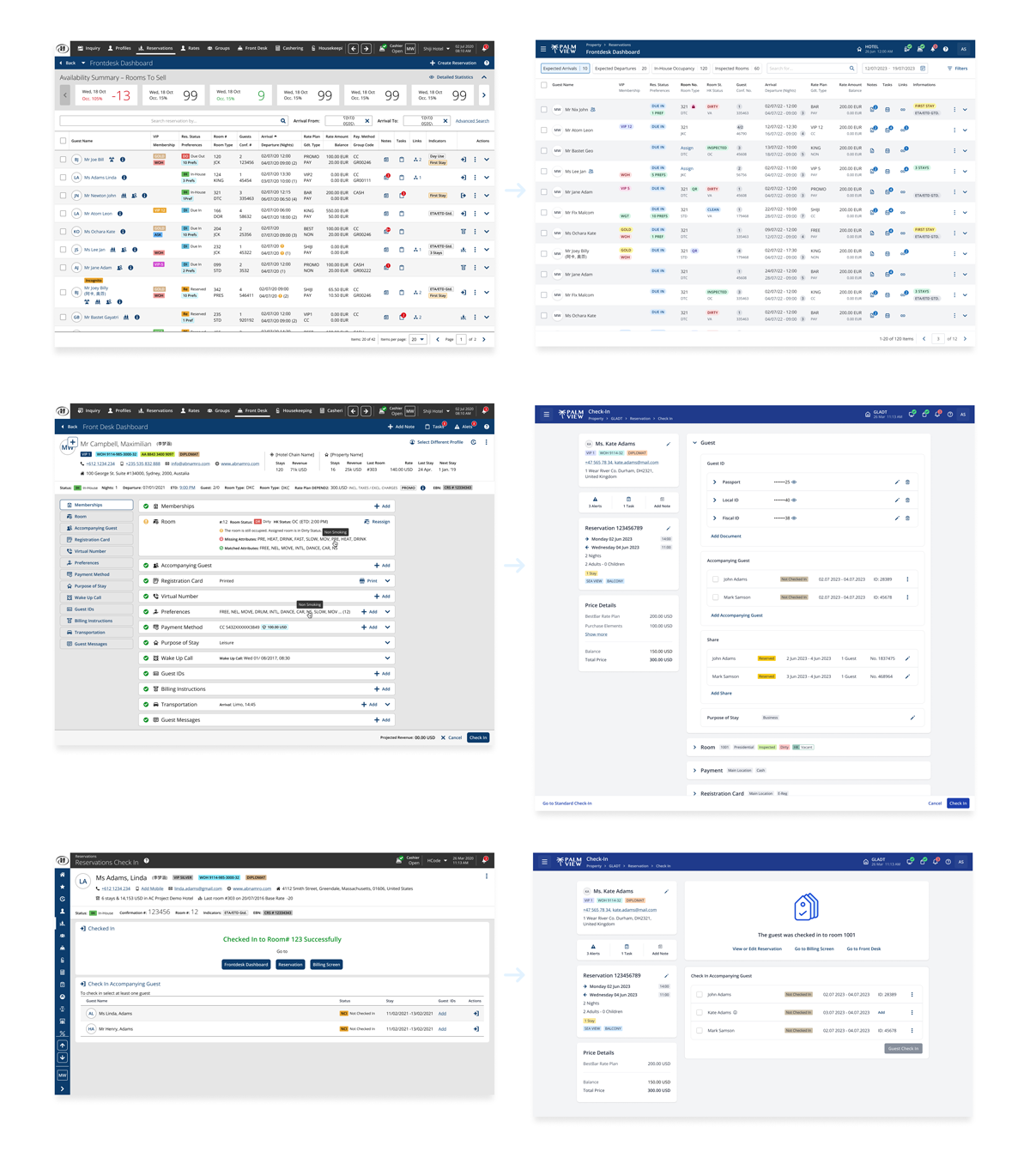Image resolution: width=1030 pixels, height=1176 pixels.
Task: Expand Mr Nix John row chevron in Palm View
Action: coord(965,109)
